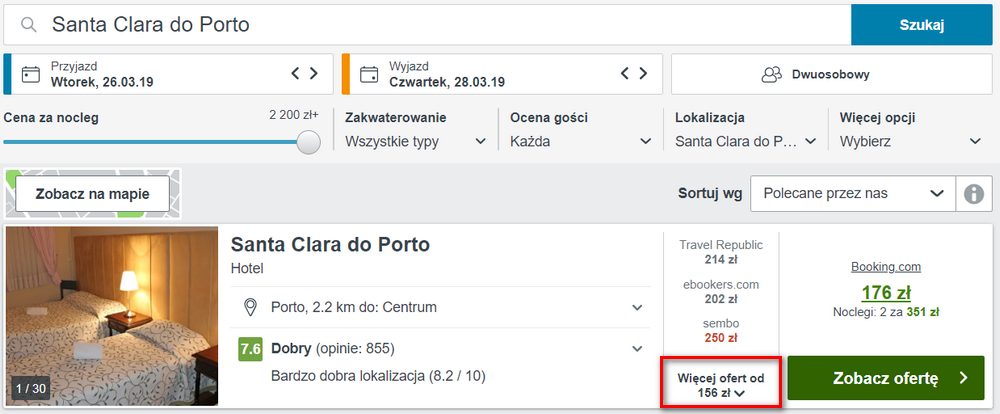Click the guests icon beside Dwuosobowy
Screen dimensions: 1000x414
coord(771,74)
